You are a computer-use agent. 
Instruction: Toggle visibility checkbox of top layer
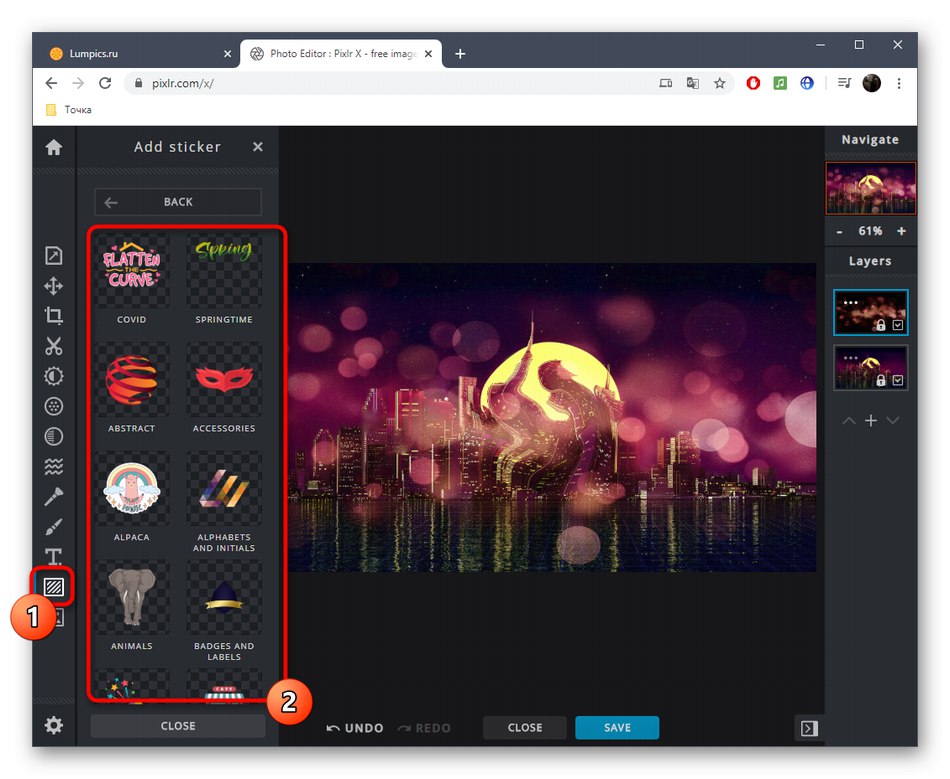(x=898, y=325)
